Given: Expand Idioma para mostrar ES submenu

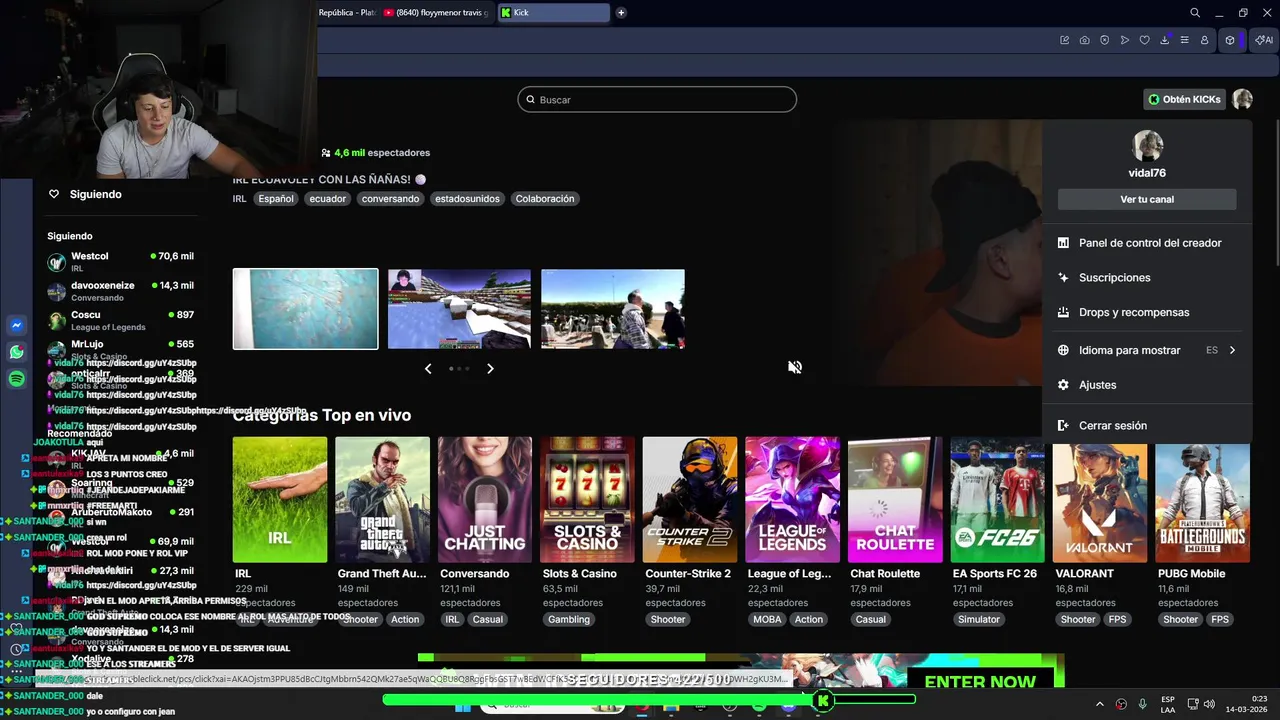Looking at the screenshot, I should 1147,350.
